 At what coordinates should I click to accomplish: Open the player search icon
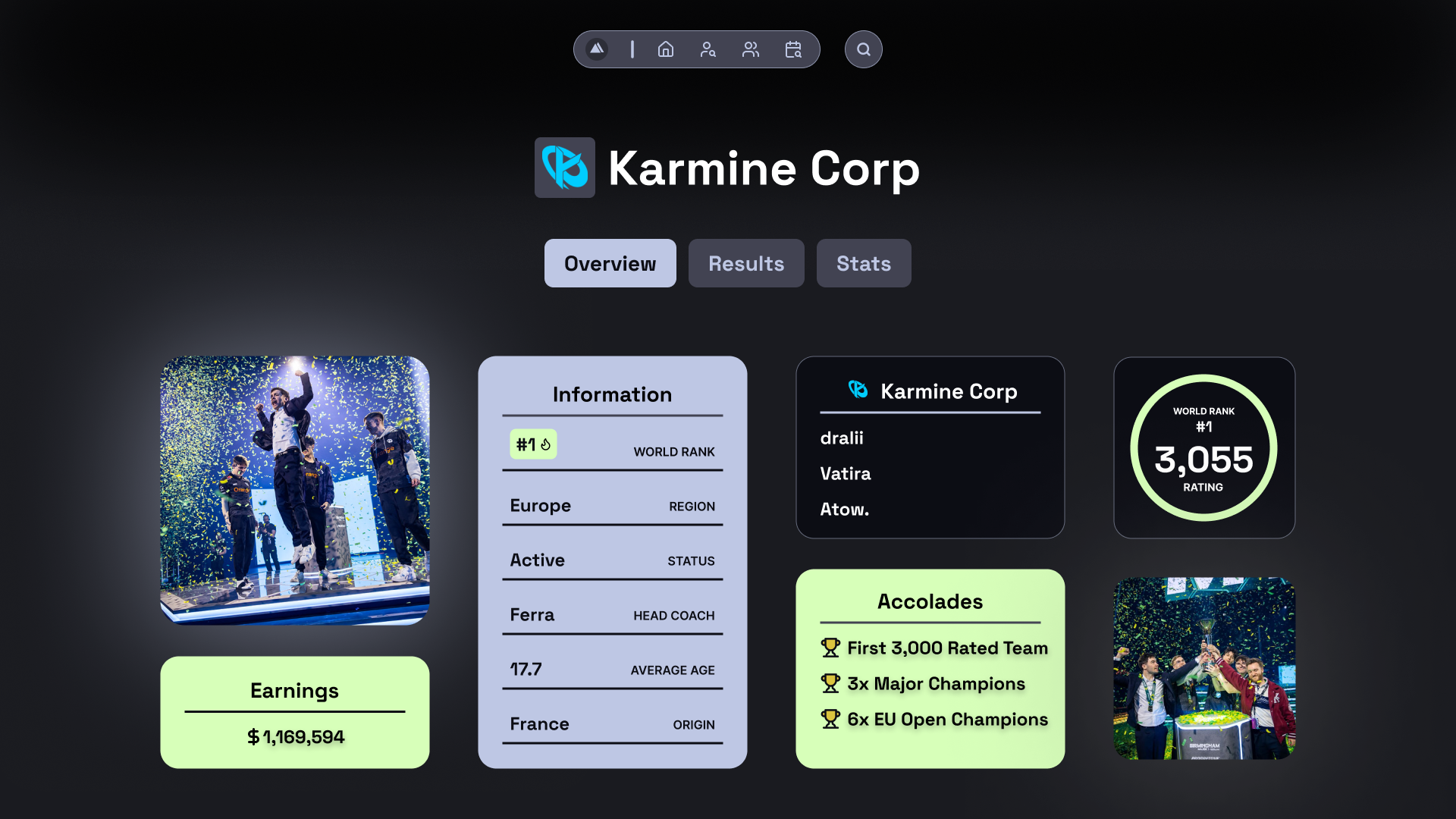(708, 49)
